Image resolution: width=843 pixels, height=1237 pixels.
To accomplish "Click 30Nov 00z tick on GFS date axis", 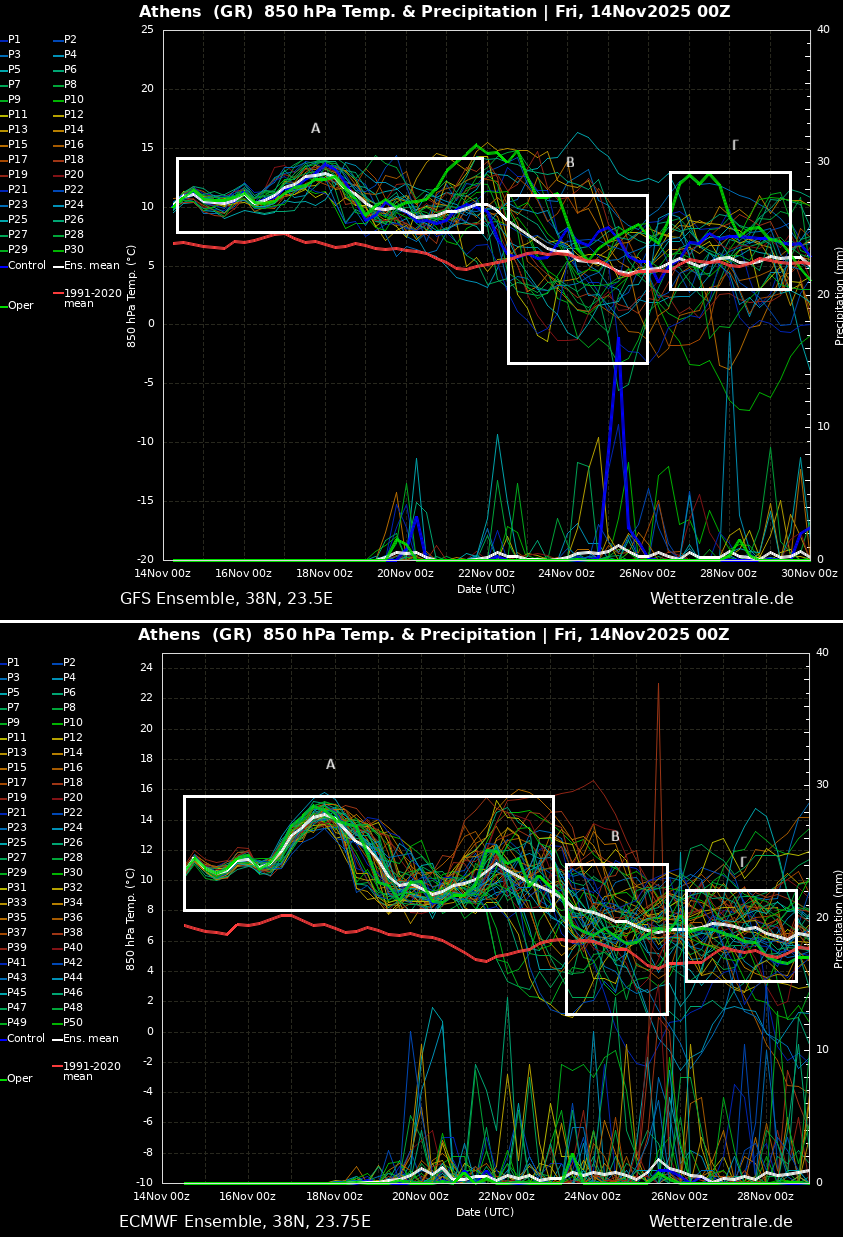I will coord(809,573).
